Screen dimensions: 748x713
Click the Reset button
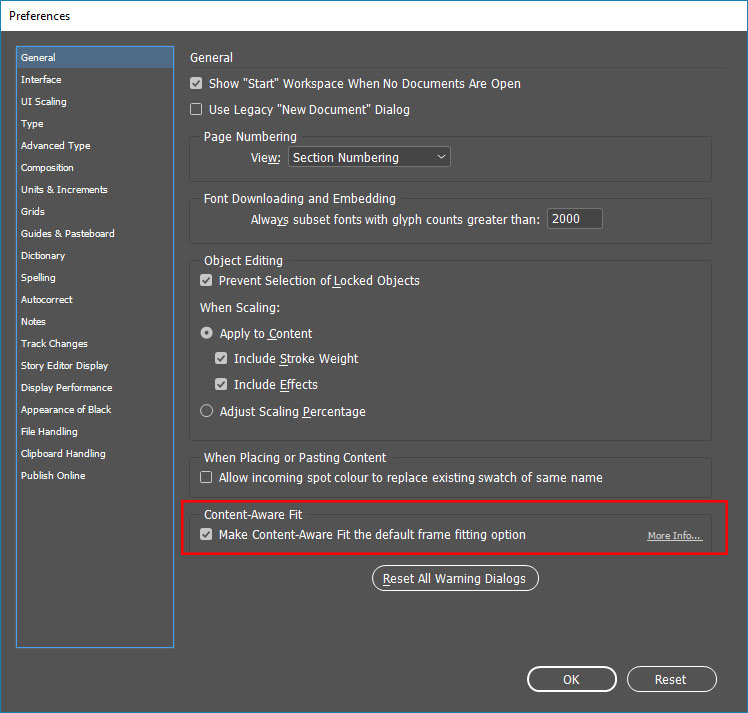(x=671, y=679)
